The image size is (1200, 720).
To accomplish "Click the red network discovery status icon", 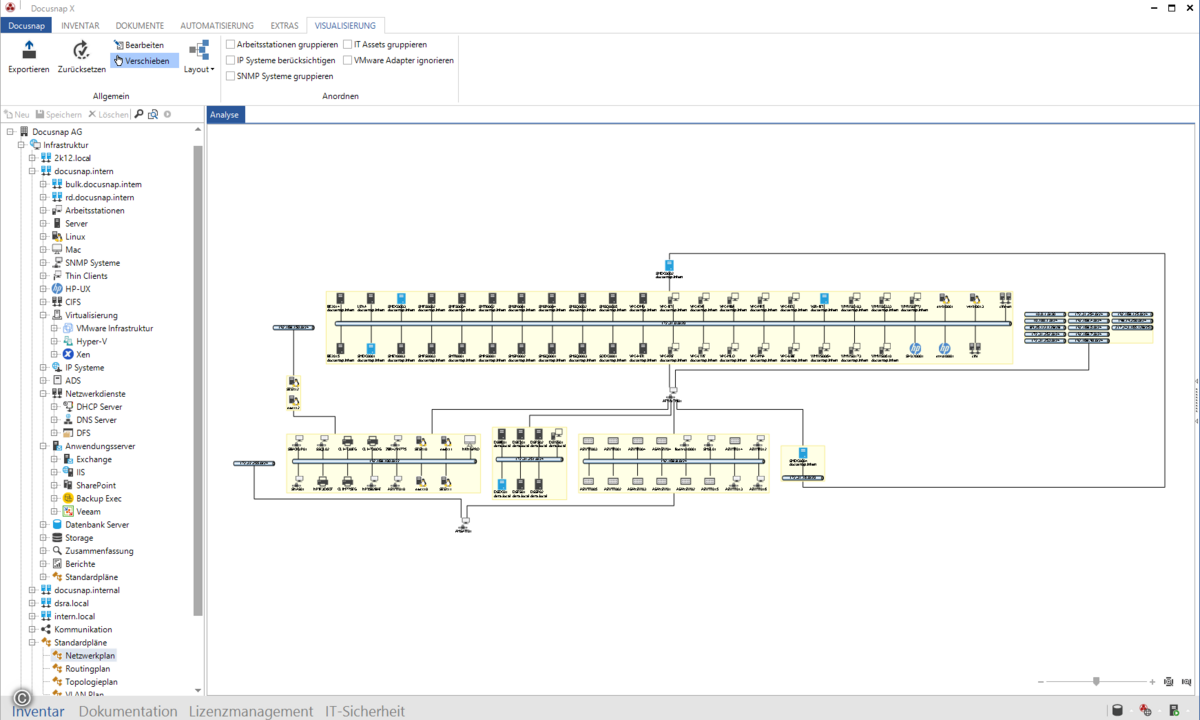I will (1146, 711).
